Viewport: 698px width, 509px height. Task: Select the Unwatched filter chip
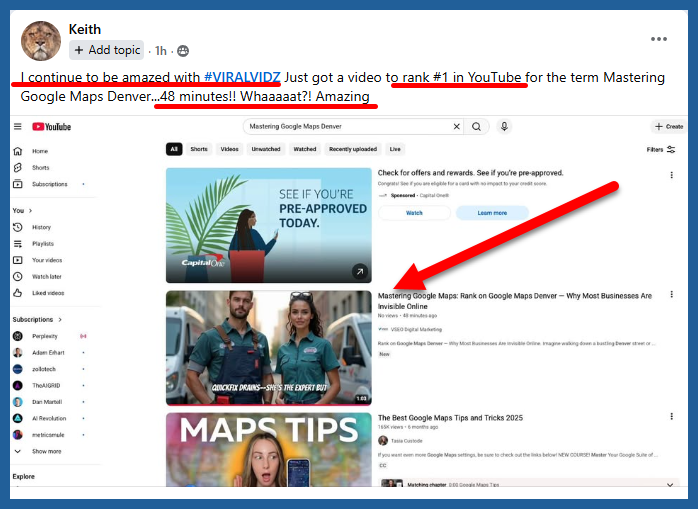click(x=266, y=149)
